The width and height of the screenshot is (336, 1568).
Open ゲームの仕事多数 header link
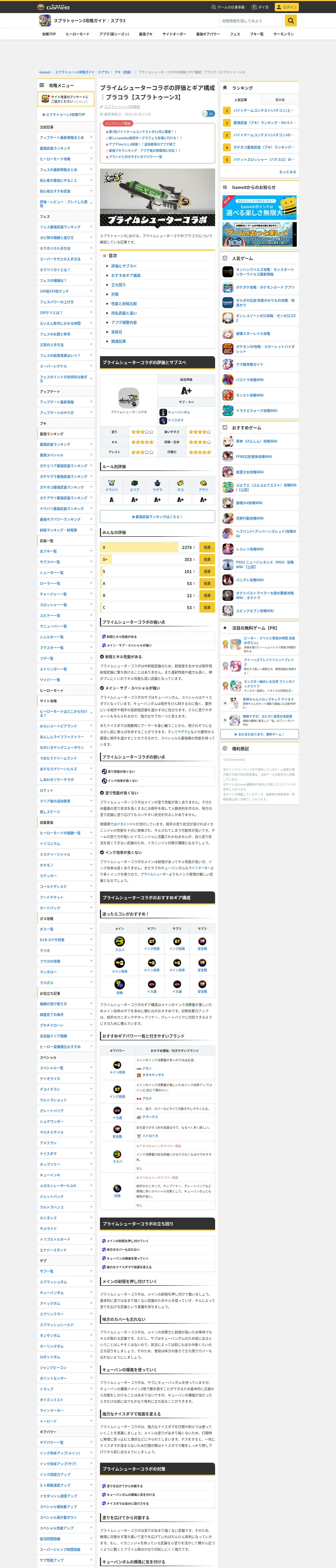(228, 7)
